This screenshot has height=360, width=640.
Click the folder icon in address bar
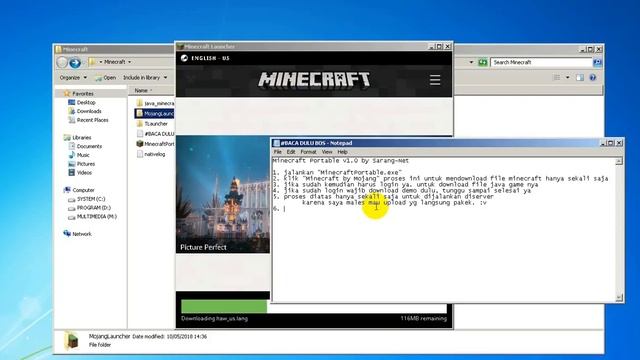93,62
